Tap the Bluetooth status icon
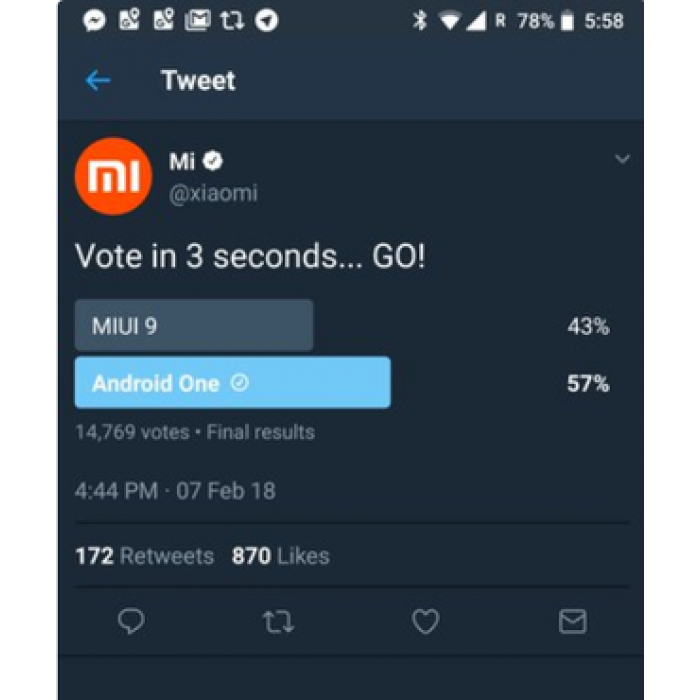The height and width of the screenshot is (700, 700). [420, 20]
